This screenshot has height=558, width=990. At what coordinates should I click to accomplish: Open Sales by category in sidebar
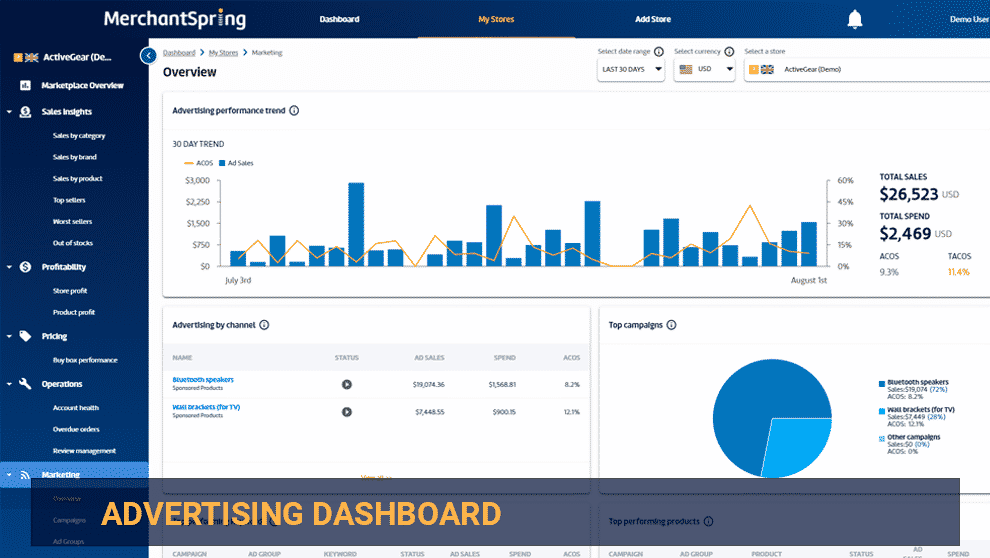79,136
